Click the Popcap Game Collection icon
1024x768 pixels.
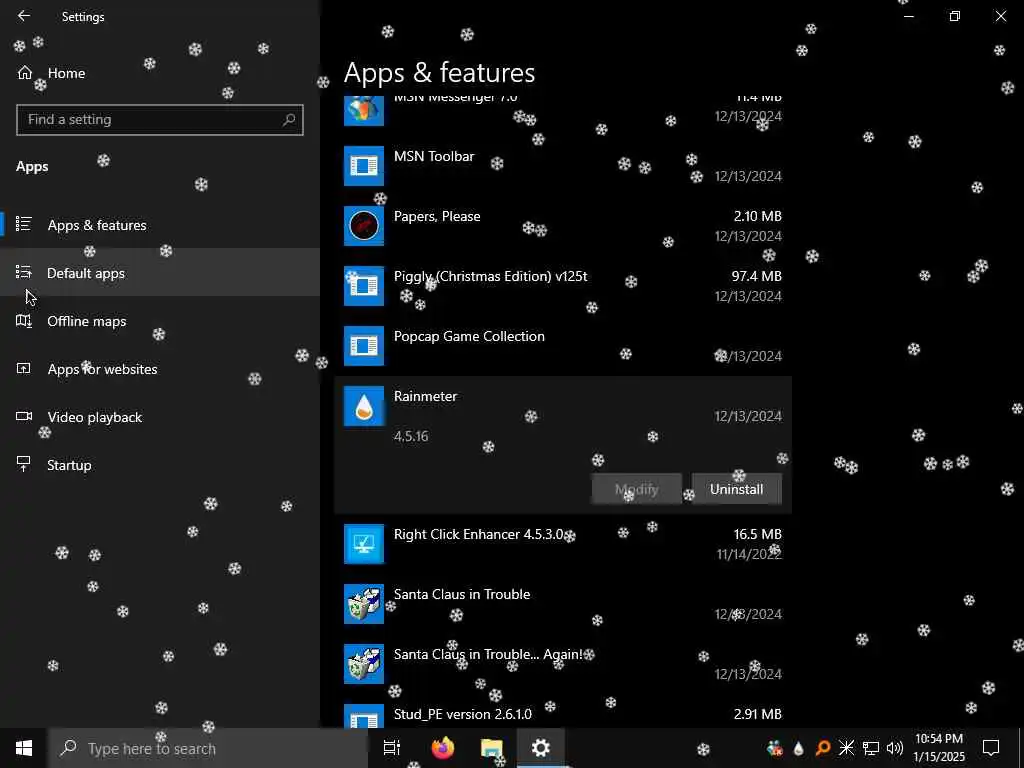[x=364, y=346]
